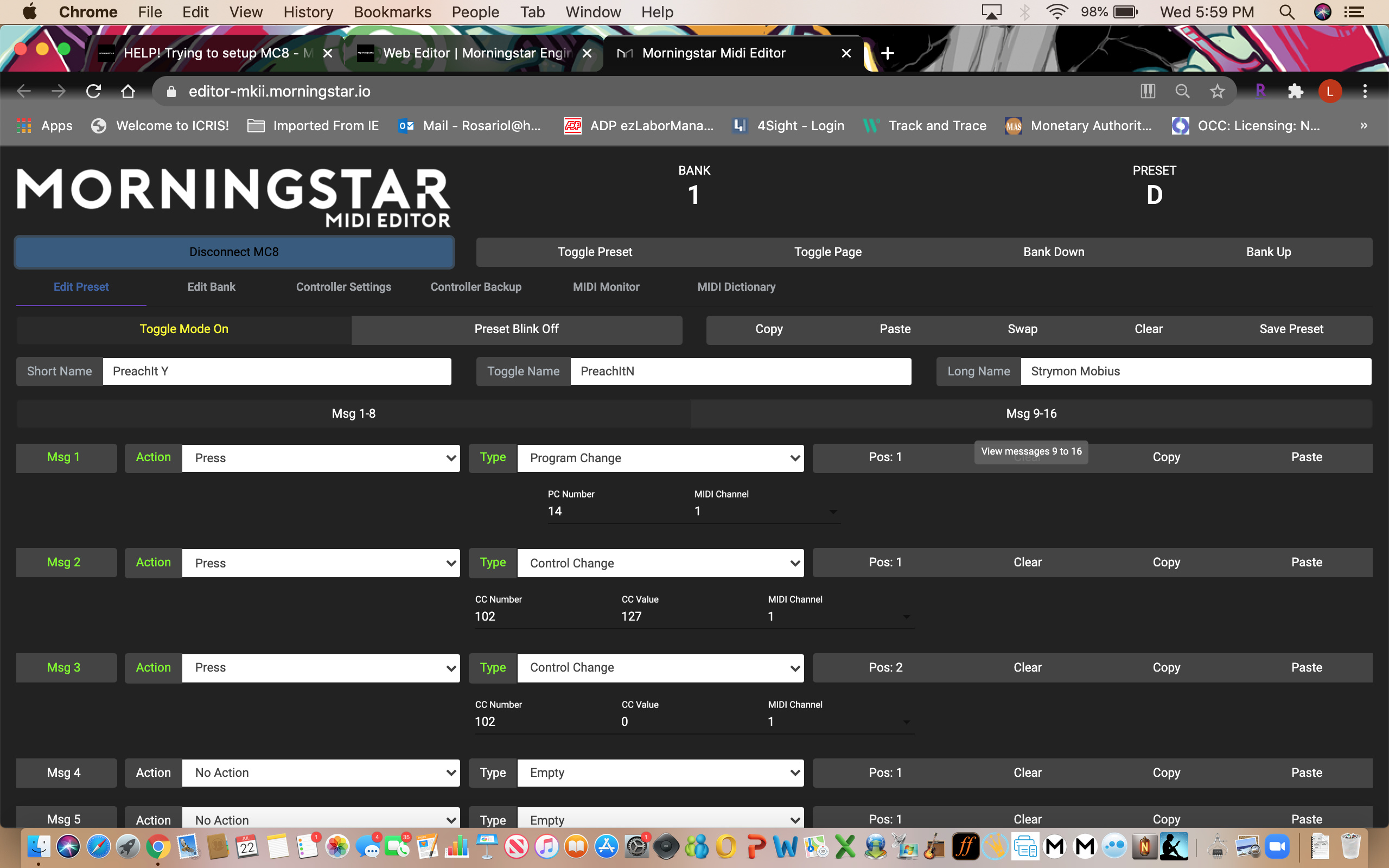Viewport: 1389px width, 868px height.
Task: Open Msg 1 MIDI Channel dropdown
Action: 767,511
